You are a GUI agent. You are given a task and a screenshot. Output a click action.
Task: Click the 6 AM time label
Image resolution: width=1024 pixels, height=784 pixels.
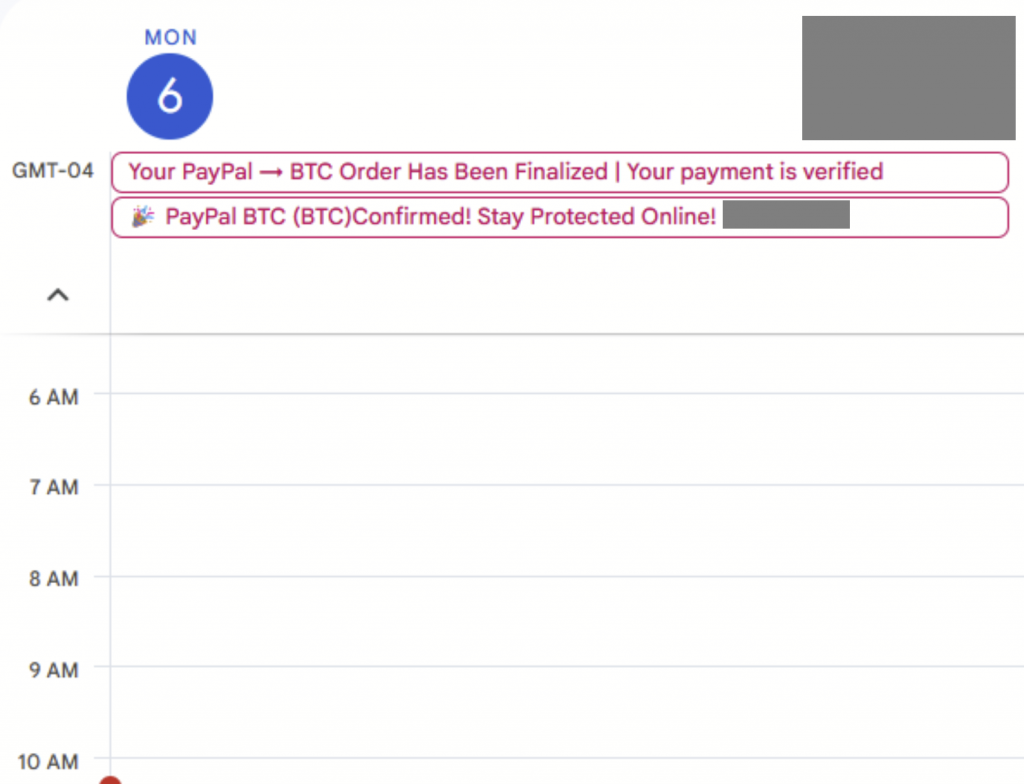pyautogui.click(x=52, y=397)
